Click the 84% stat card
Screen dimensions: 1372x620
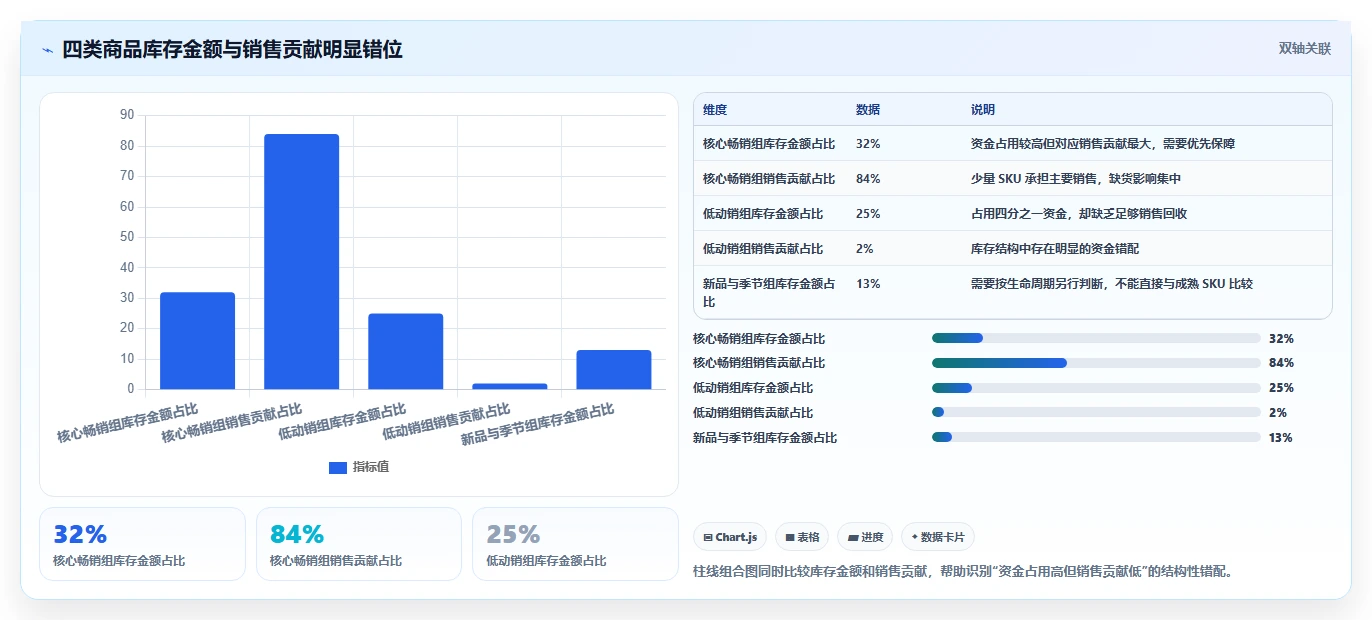point(359,544)
